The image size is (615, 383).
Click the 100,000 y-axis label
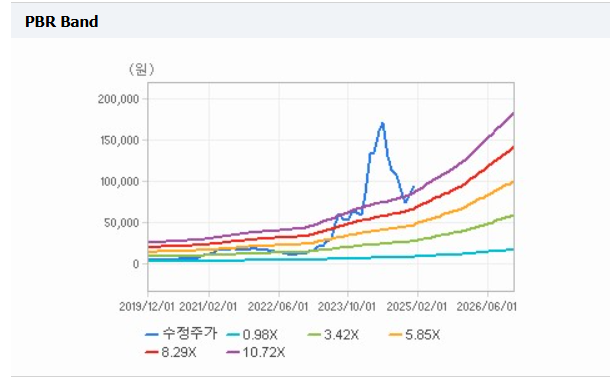click(120, 181)
